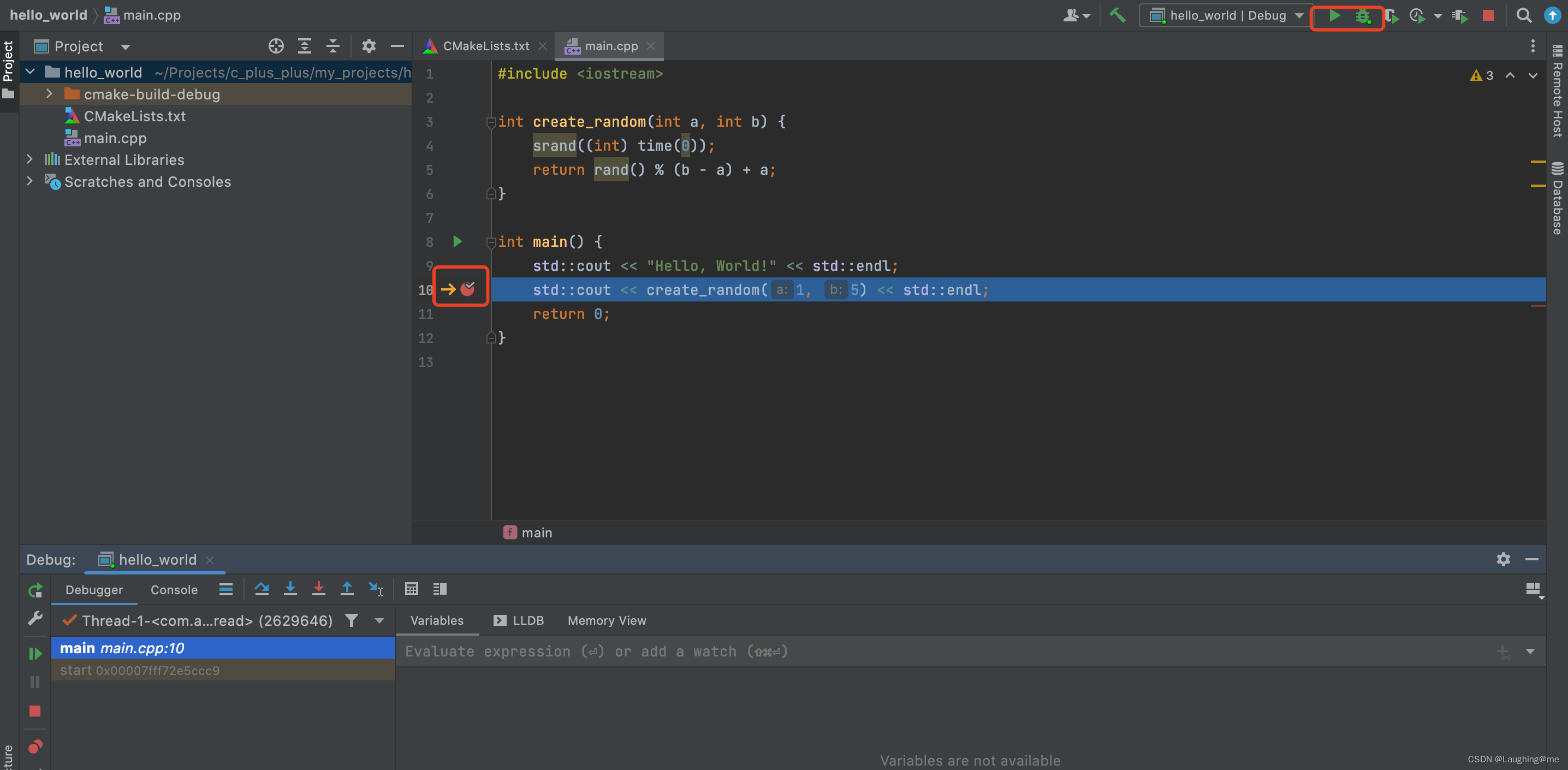
Task: Open Search Everywhere with the magnifier icon
Action: point(1524,16)
